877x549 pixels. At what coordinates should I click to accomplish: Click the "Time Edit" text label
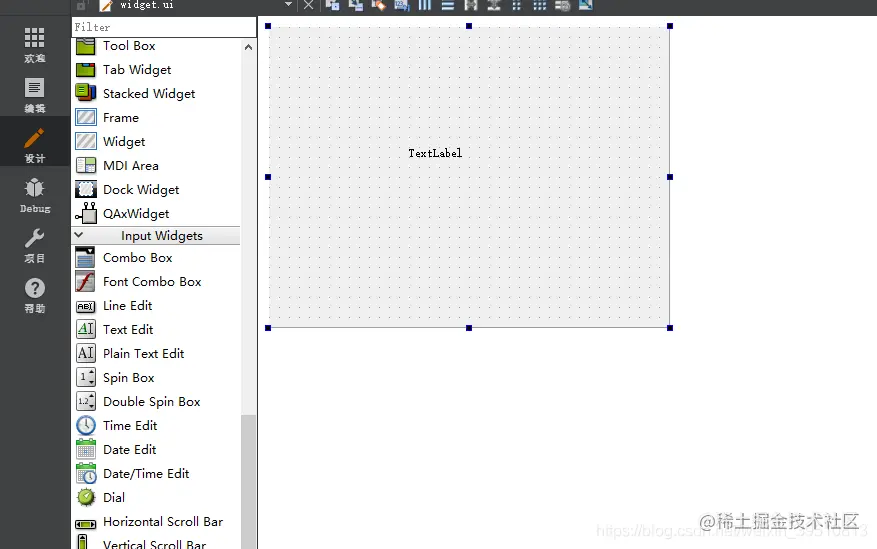(x=130, y=426)
